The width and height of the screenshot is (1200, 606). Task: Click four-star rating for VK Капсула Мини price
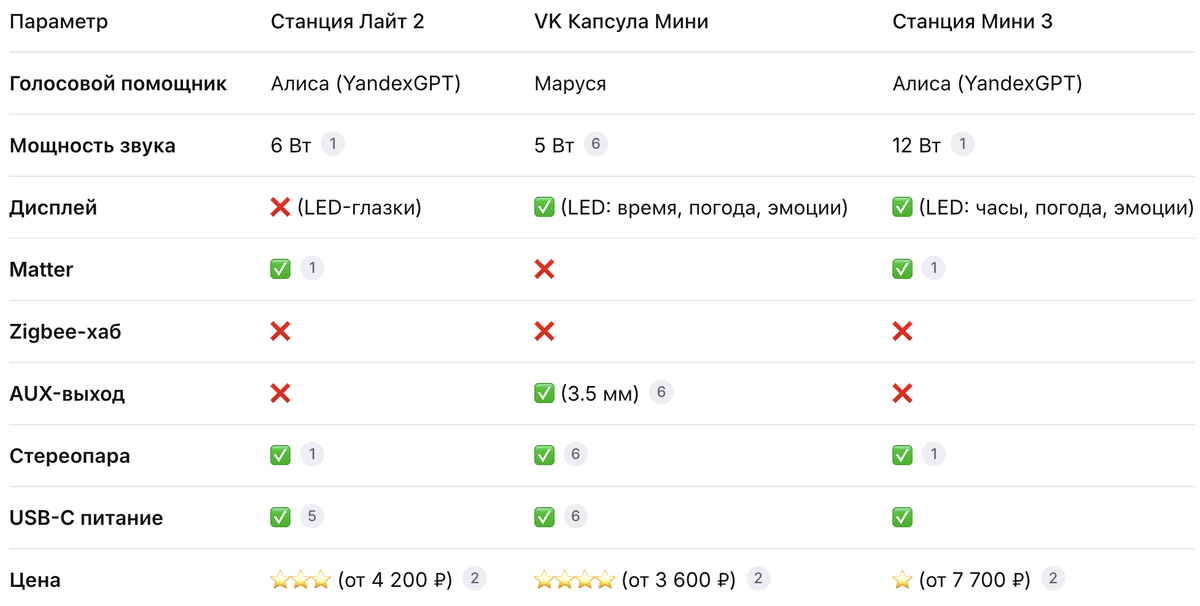(574, 580)
